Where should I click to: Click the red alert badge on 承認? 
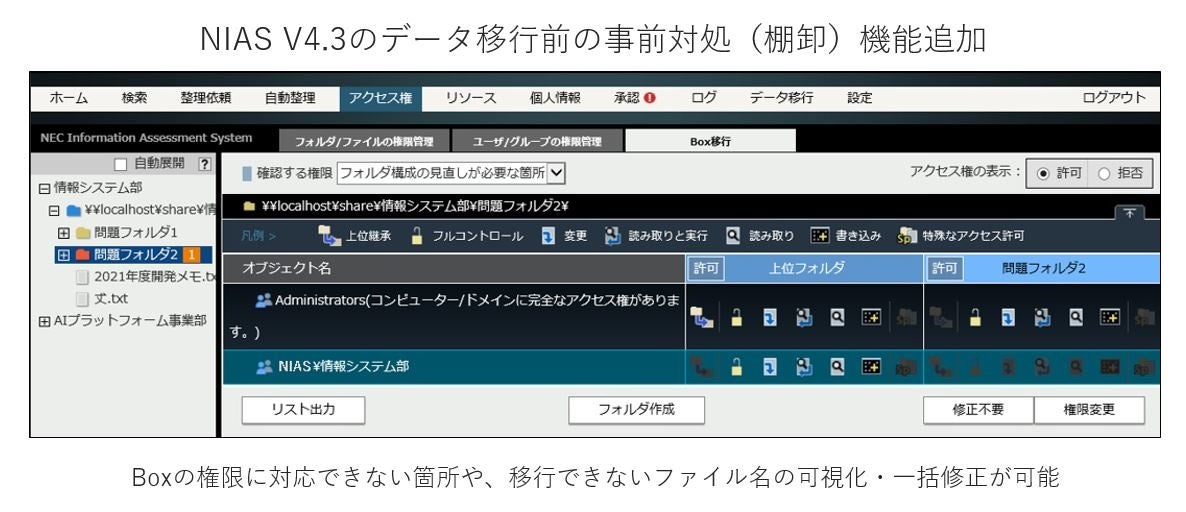(x=650, y=98)
